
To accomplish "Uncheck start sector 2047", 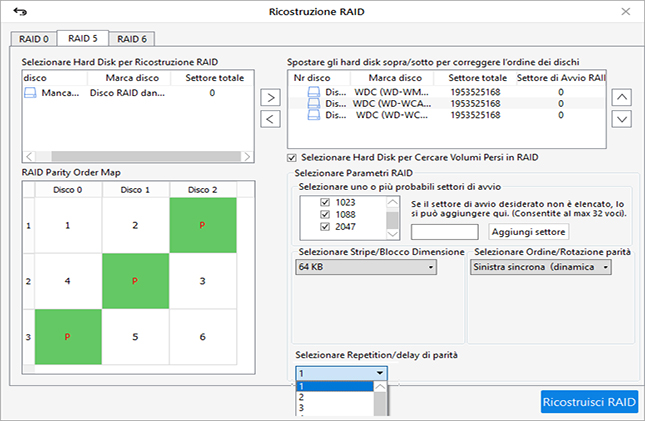I will click(x=325, y=226).
